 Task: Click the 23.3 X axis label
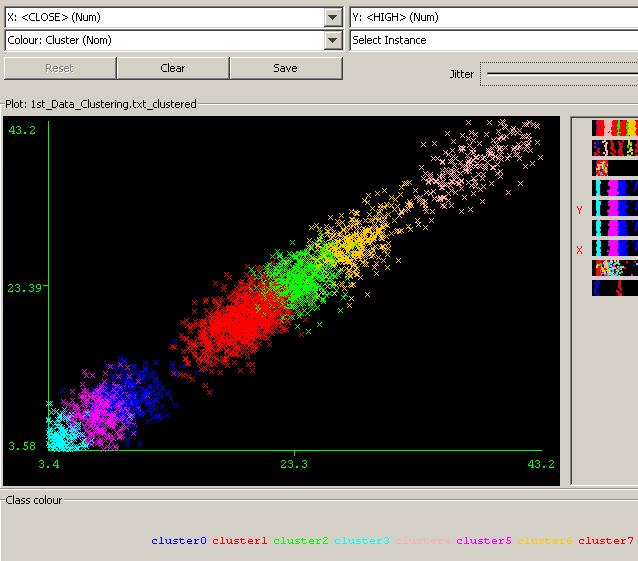(294, 464)
